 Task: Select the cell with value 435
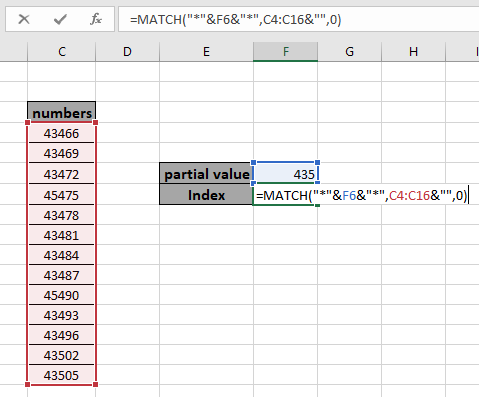pos(286,174)
